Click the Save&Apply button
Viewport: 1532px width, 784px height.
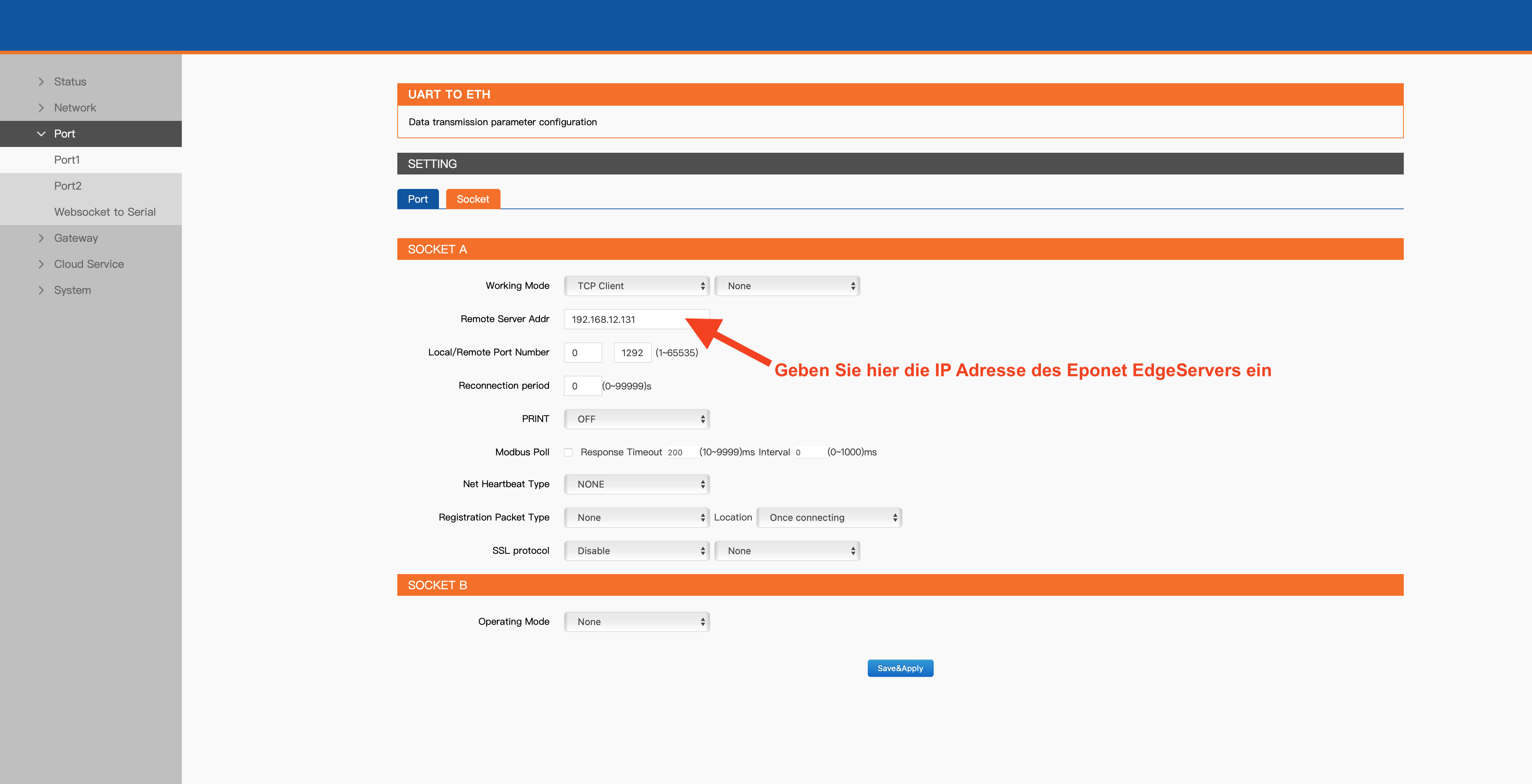pos(900,668)
